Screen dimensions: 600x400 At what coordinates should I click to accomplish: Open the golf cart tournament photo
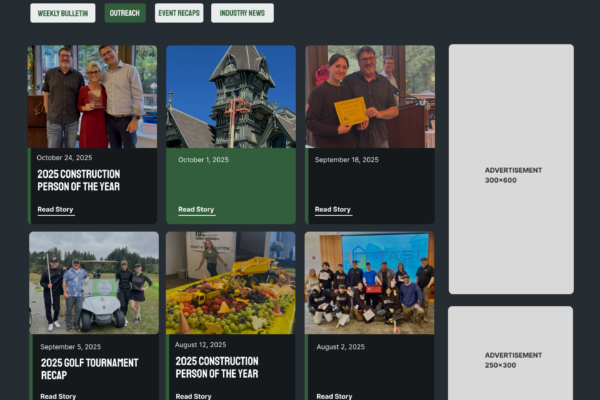coord(93,283)
